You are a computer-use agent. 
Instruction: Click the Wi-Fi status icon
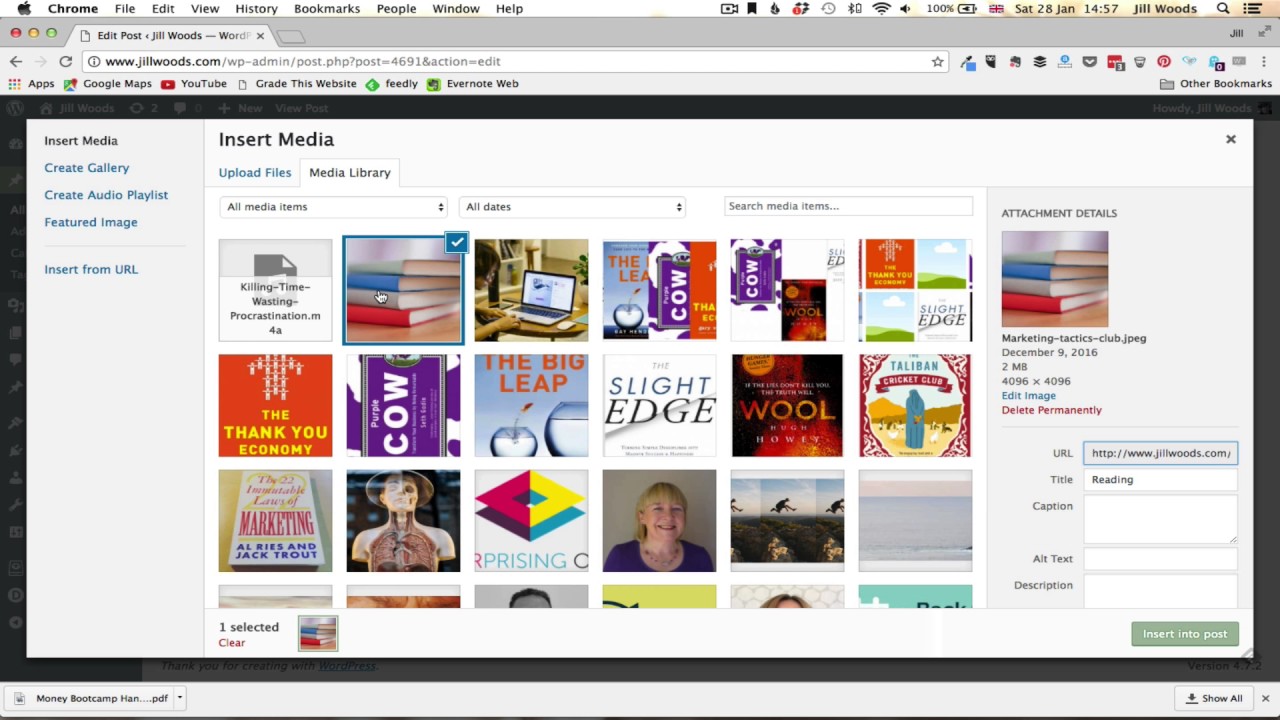(x=881, y=9)
